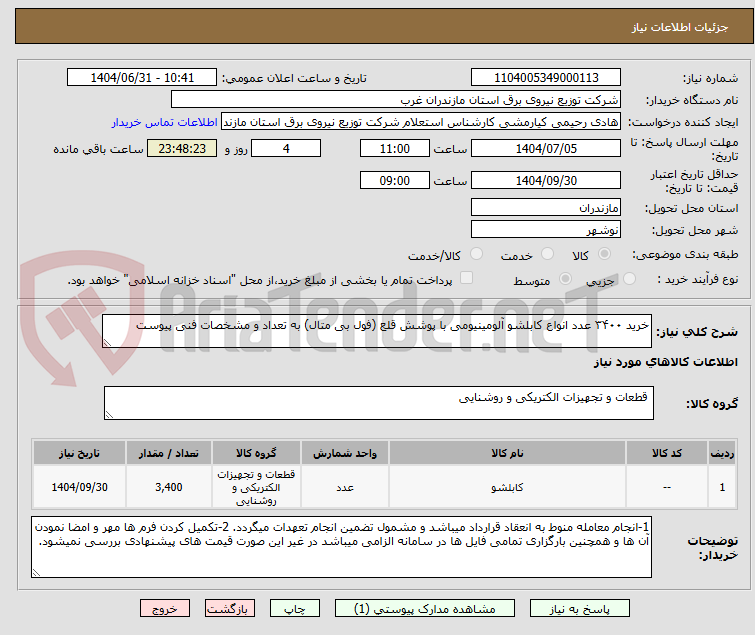Click the buyer notes text area
Viewport: 755px width, 635px height.
[341, 547]
